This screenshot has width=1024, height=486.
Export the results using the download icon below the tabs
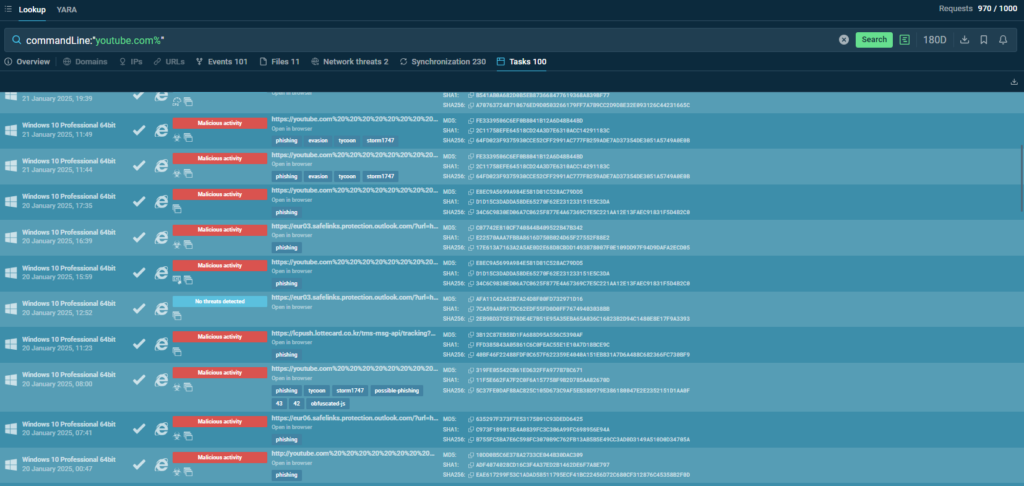tap(1015, 82)
